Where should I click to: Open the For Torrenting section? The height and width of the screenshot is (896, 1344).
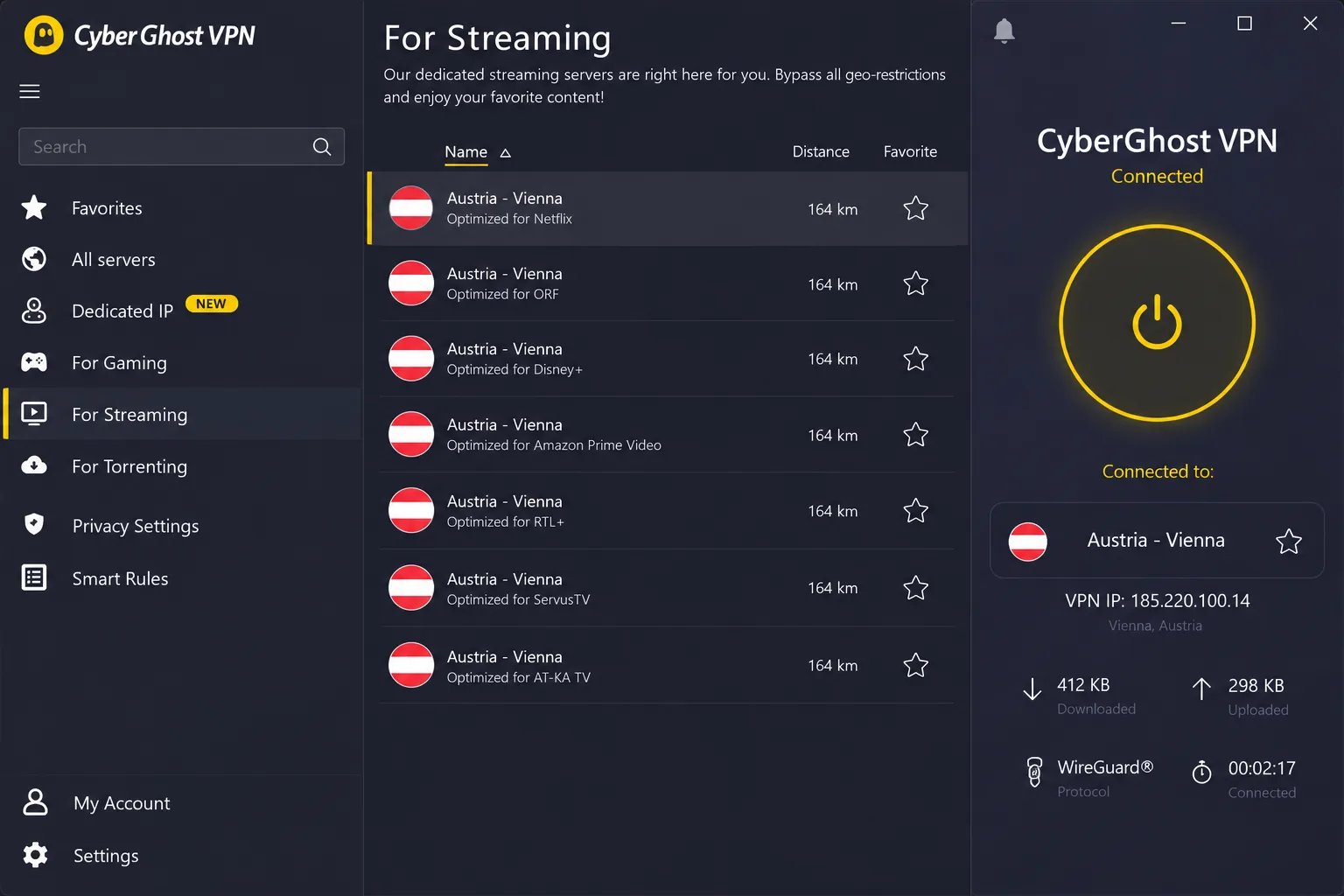click(x=182, y=465)
